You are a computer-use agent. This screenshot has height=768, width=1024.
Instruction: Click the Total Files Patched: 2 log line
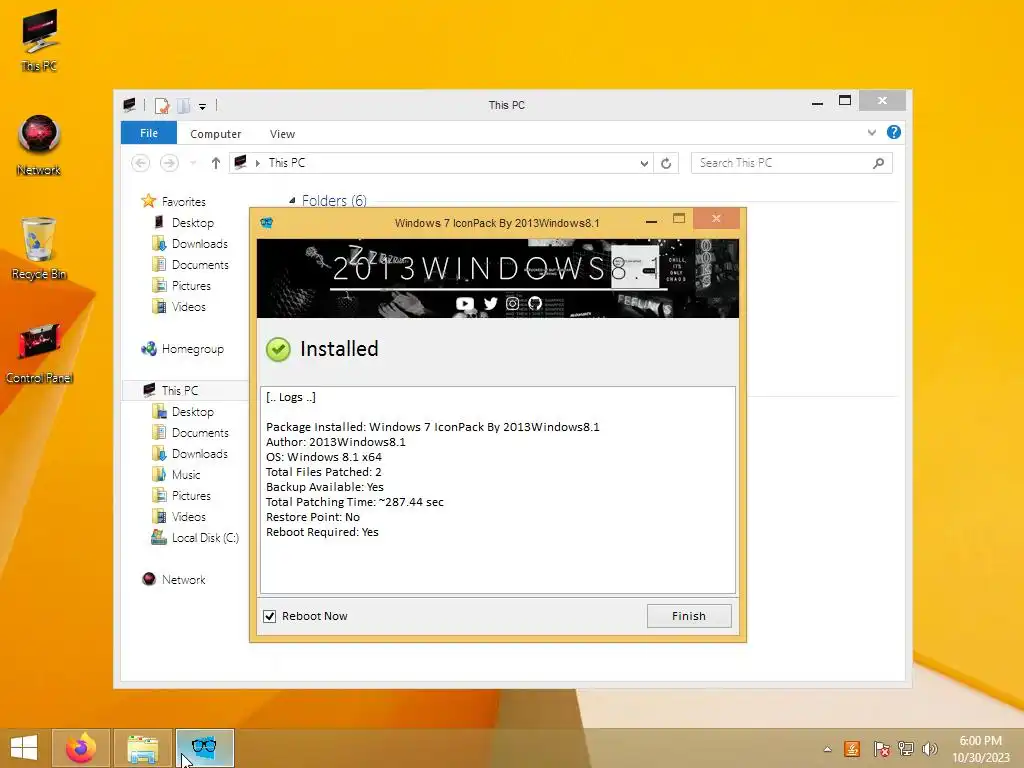pos(323,472)
